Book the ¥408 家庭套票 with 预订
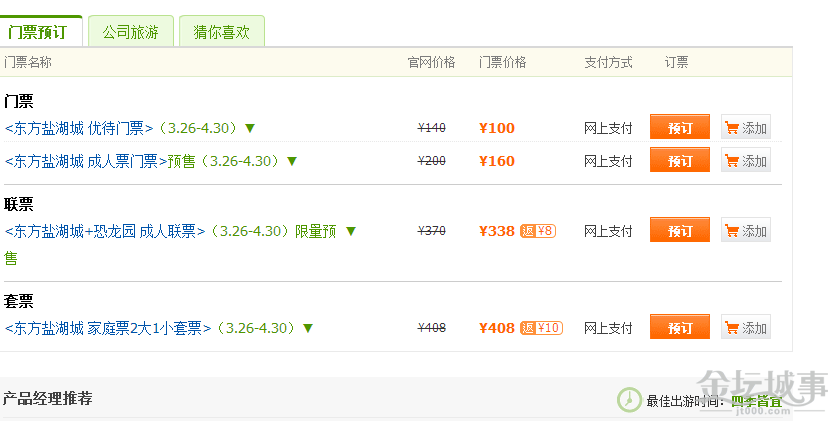833x421 pixels. [679, 327]
